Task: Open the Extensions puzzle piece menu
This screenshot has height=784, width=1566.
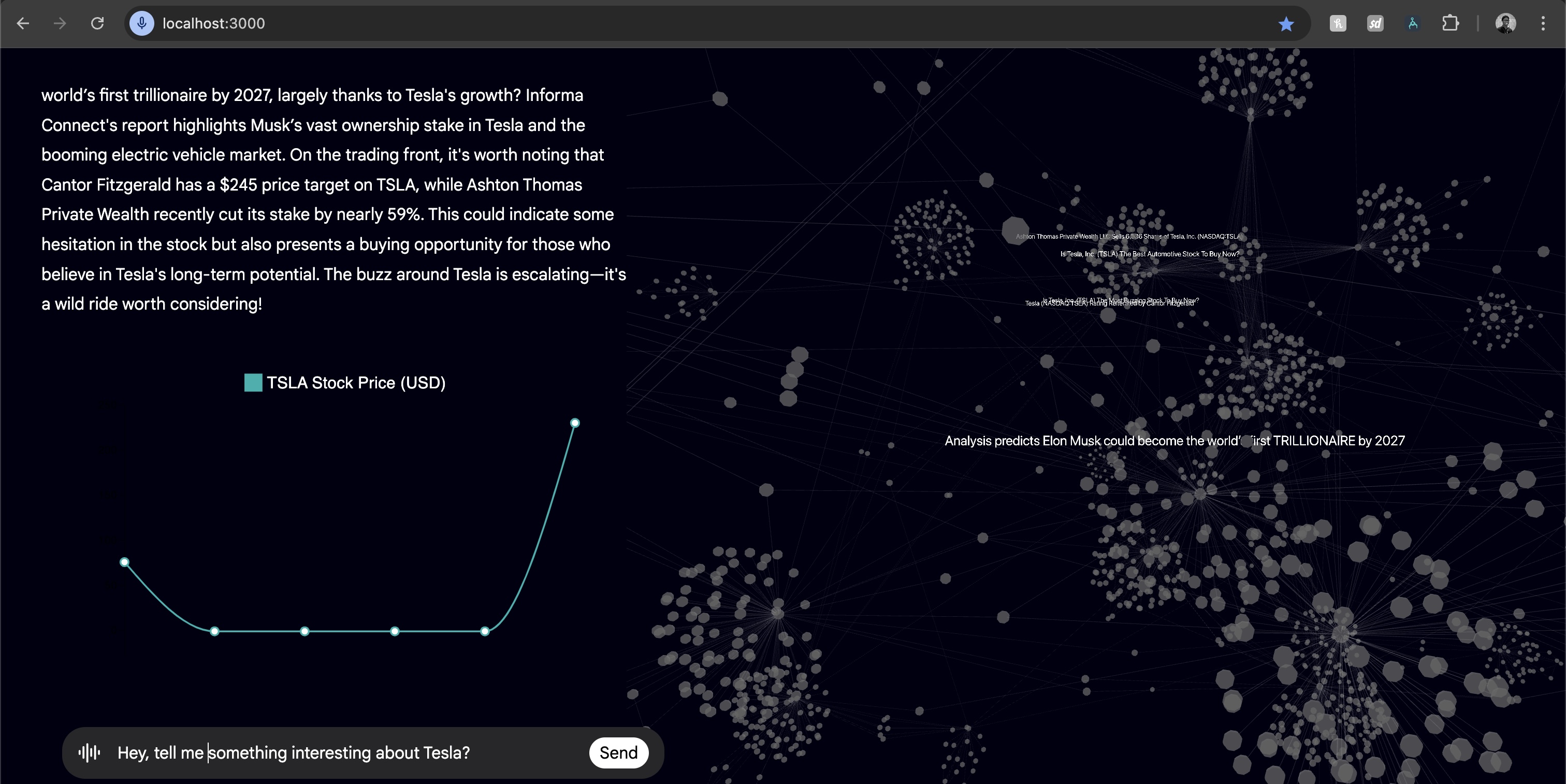Action: [x=1451, y=24]
